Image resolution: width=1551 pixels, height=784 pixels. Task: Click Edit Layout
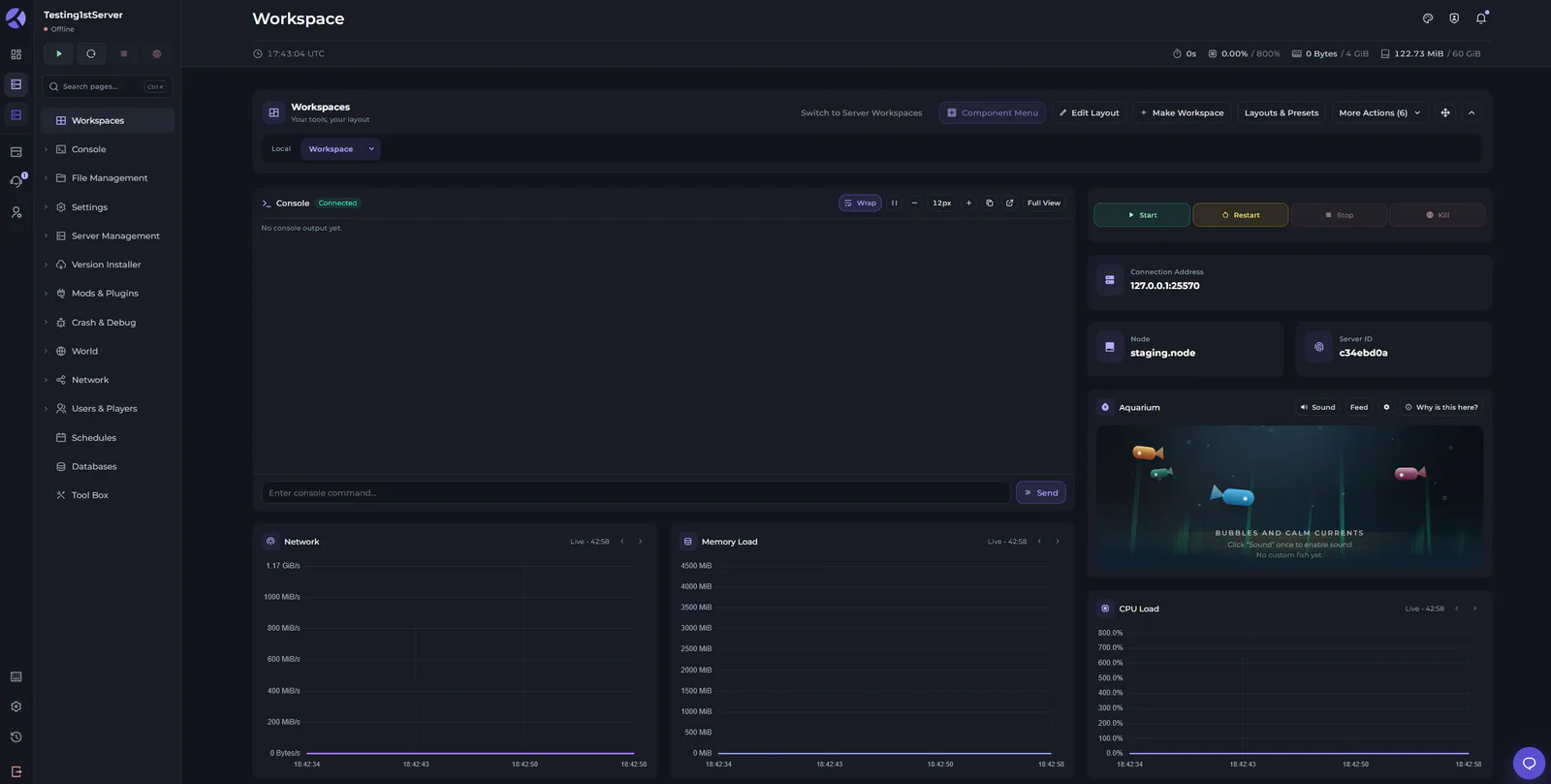tap(1089, 113)
